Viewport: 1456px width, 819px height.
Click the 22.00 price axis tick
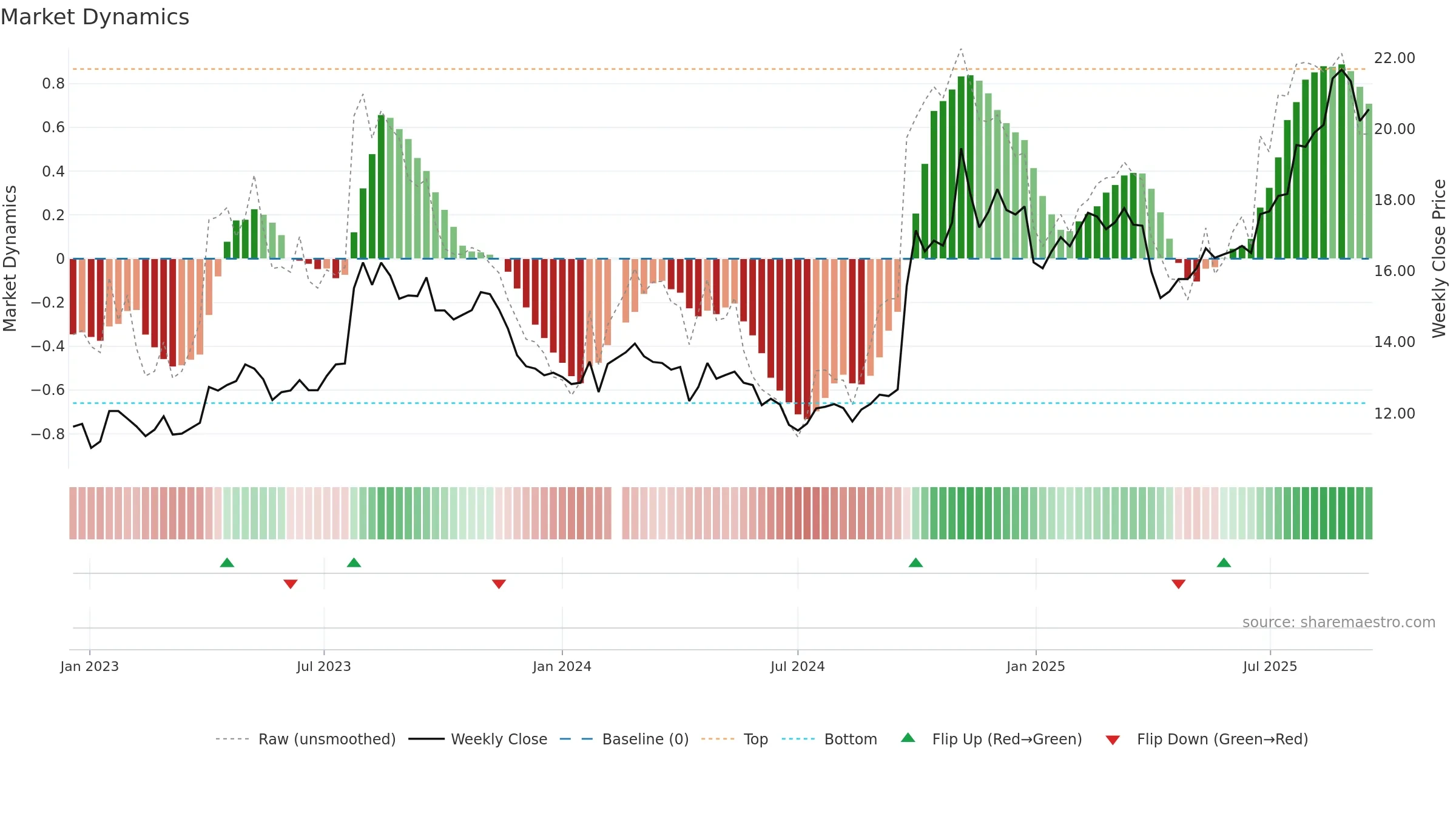point(1394,58)
